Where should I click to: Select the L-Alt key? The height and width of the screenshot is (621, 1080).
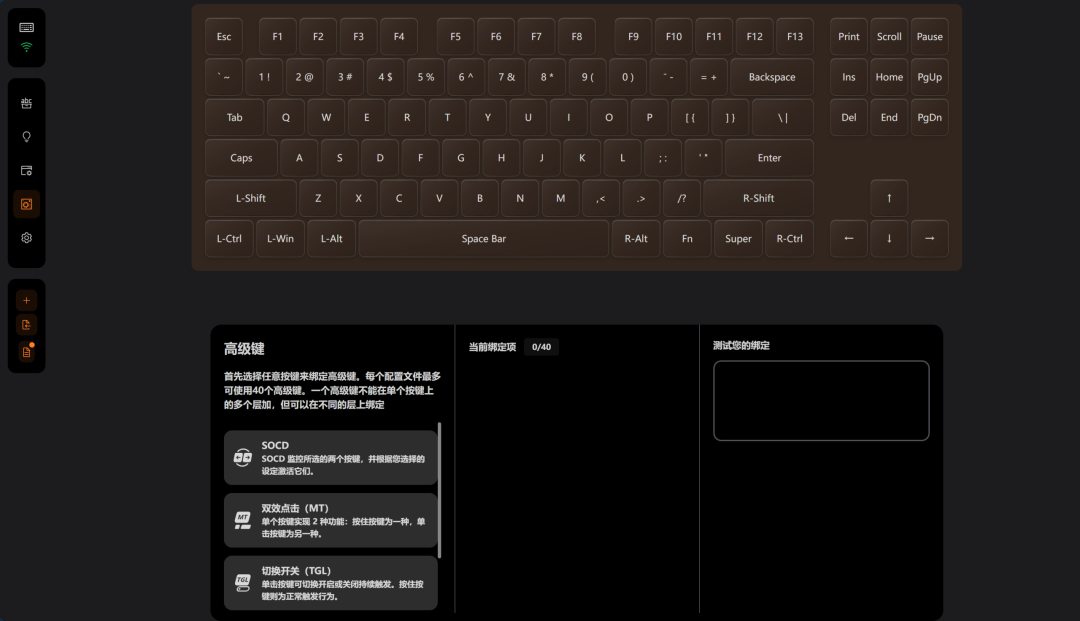coord(331,239)
